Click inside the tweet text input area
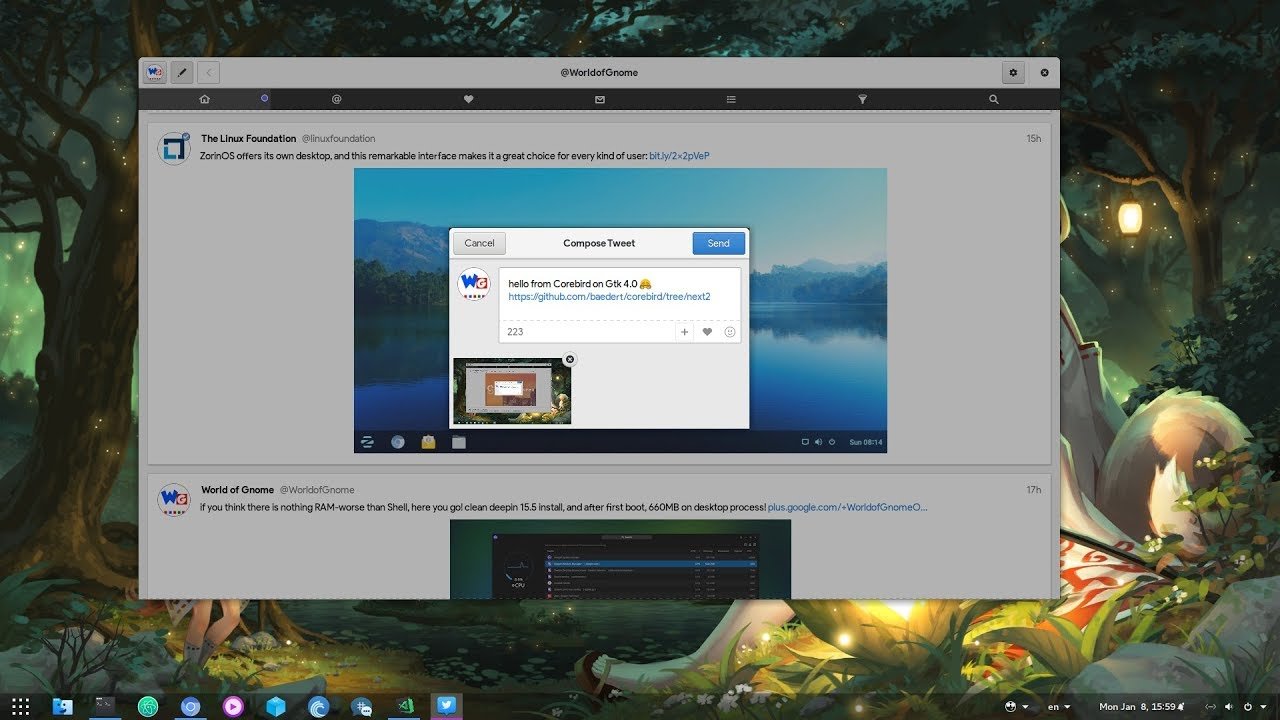 tap(620, 294)
